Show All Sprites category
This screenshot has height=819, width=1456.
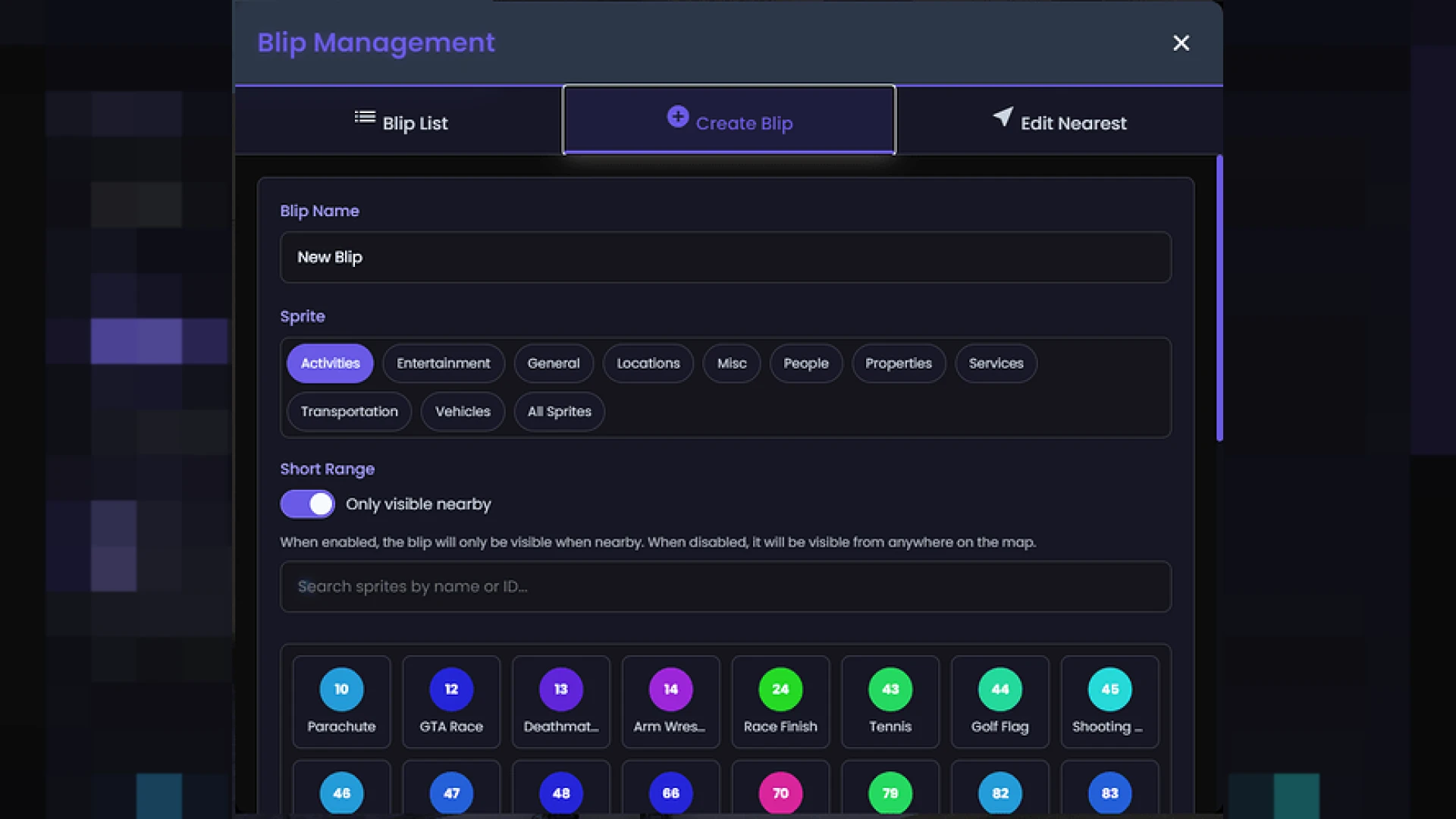coord(559,412)
